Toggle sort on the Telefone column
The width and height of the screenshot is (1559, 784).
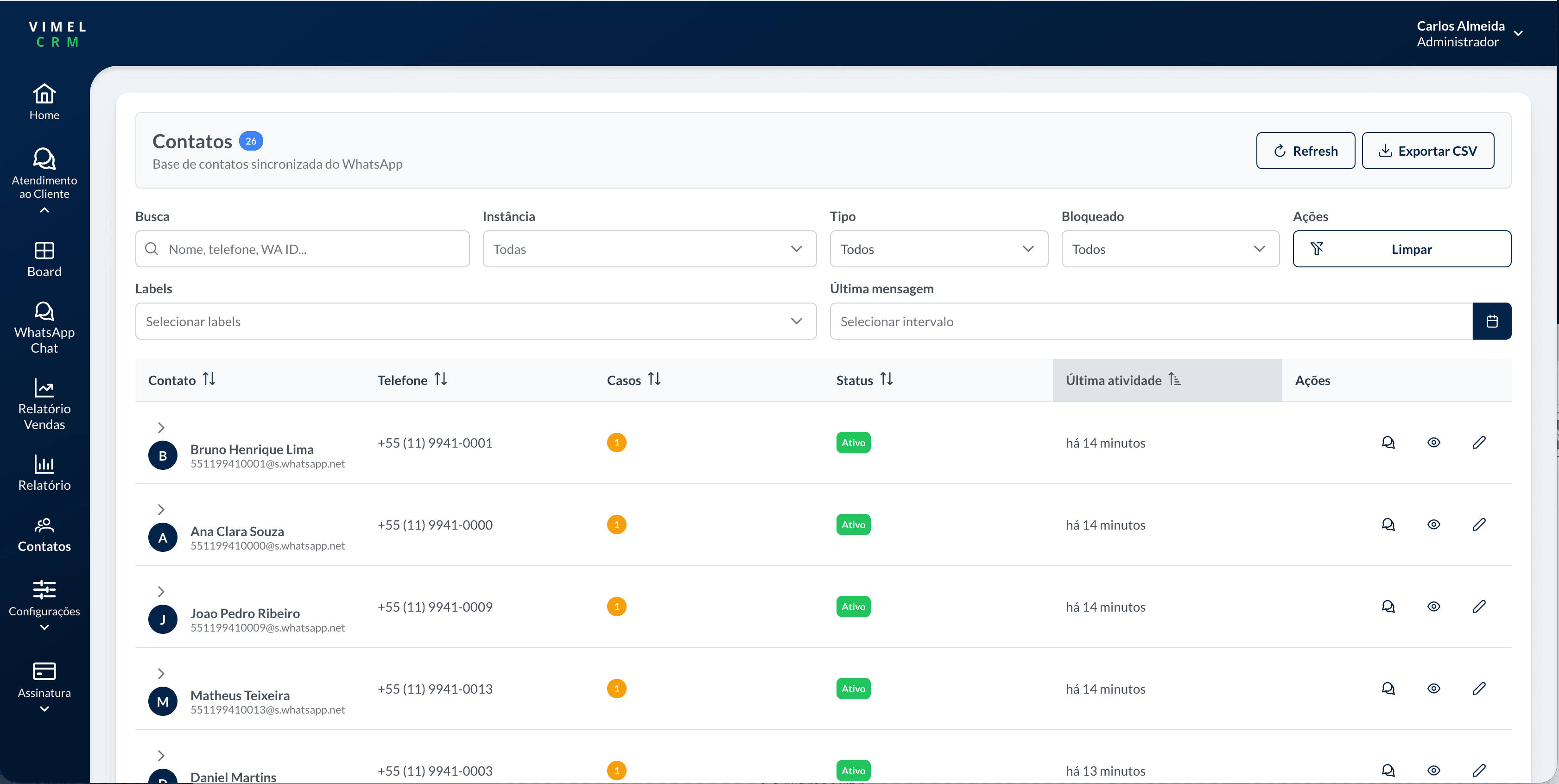click(441, 379)
